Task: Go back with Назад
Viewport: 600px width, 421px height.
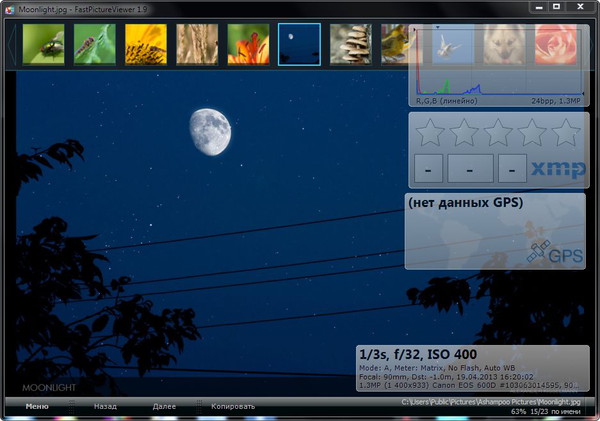Action: [x=105, y=407]
